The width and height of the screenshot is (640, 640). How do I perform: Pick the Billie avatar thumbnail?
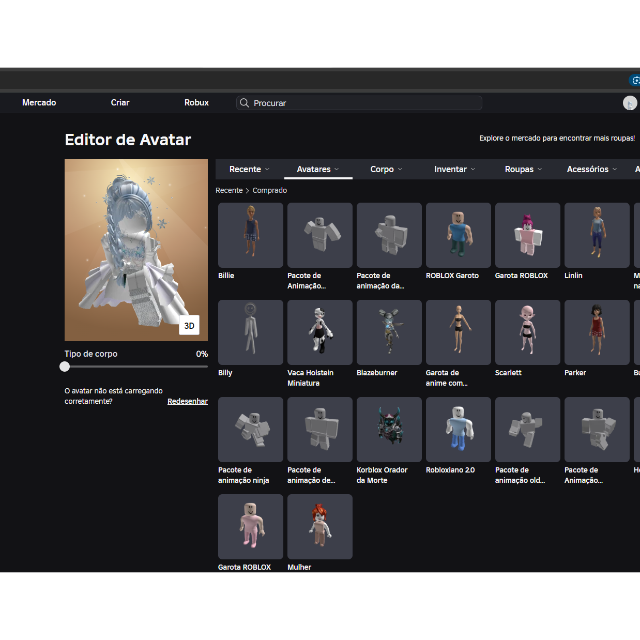point(251,235)
